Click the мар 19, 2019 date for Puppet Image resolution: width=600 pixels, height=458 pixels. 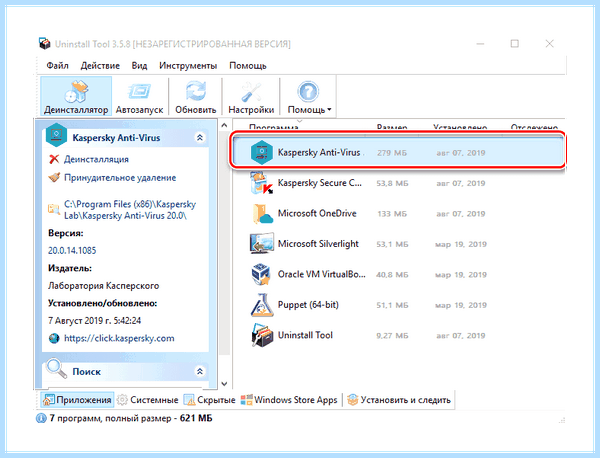(x=460, y=305)
